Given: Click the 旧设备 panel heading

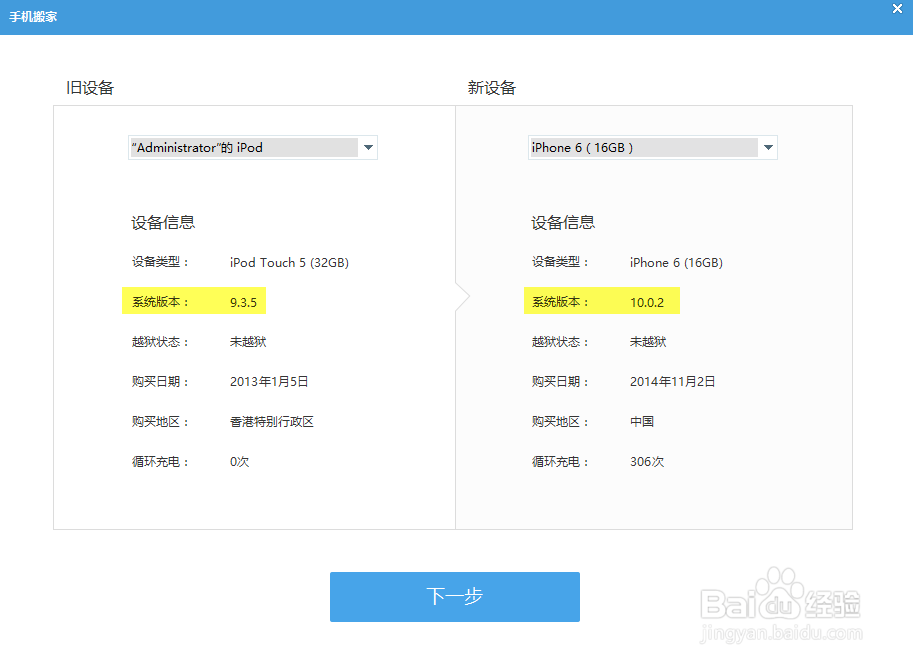Looking at the screenshot, I should [90, 87].
